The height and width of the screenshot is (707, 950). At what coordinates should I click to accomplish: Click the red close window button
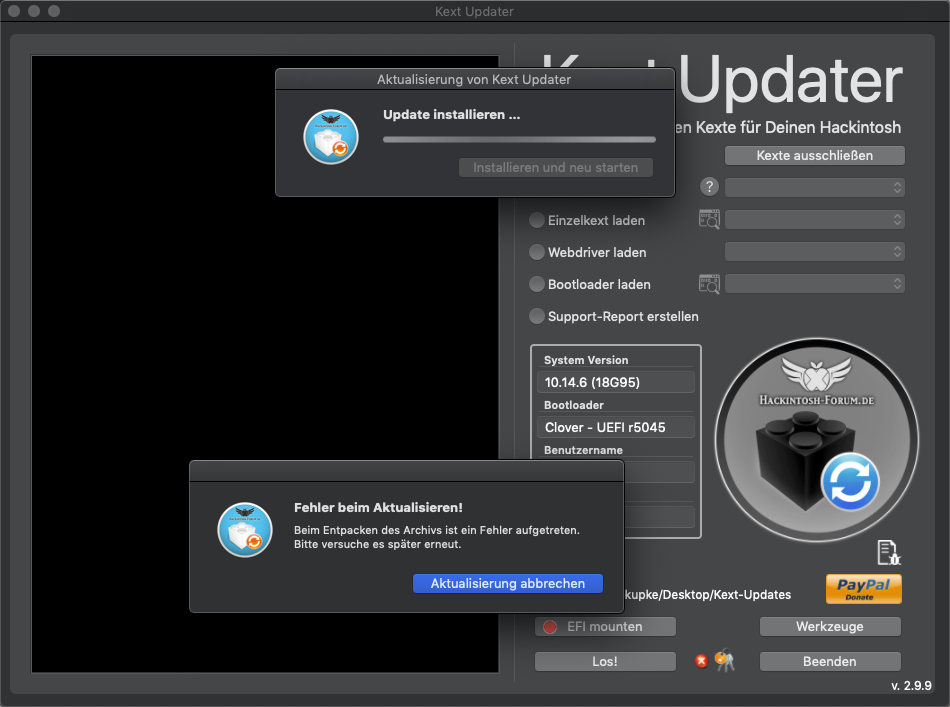tap(14, 11)
